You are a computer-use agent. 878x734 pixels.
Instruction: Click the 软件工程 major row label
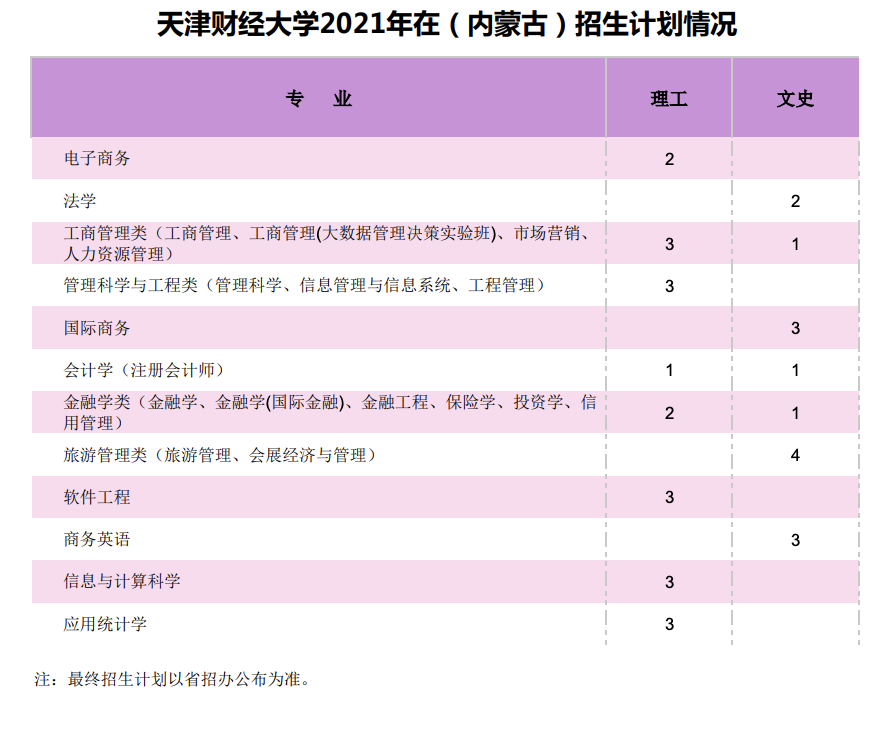pyautogui.click(x=97, y=497)
